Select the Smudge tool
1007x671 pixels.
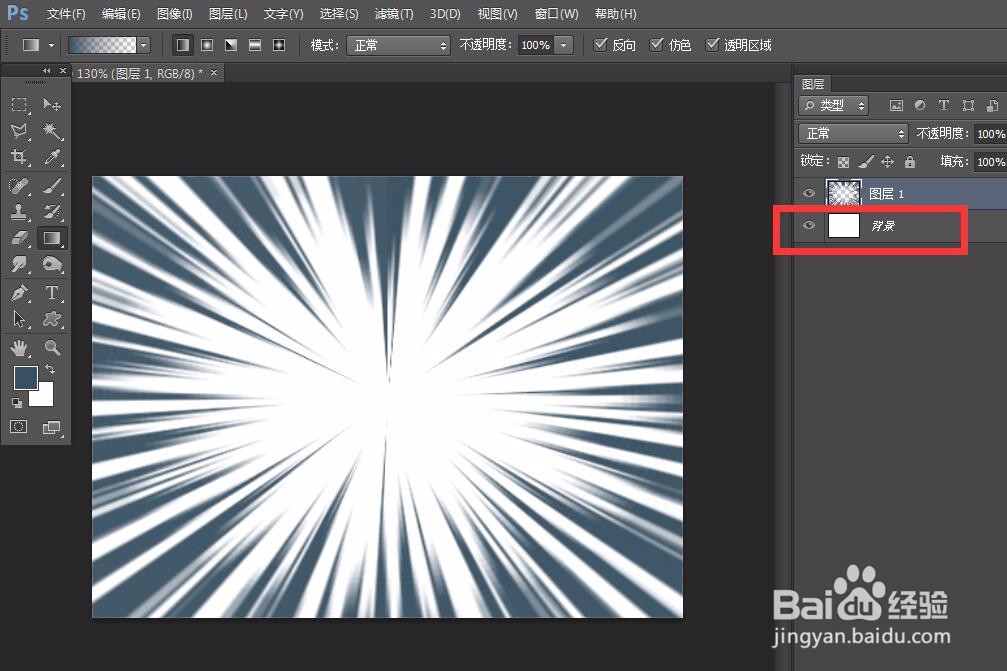tap(19, 264)
